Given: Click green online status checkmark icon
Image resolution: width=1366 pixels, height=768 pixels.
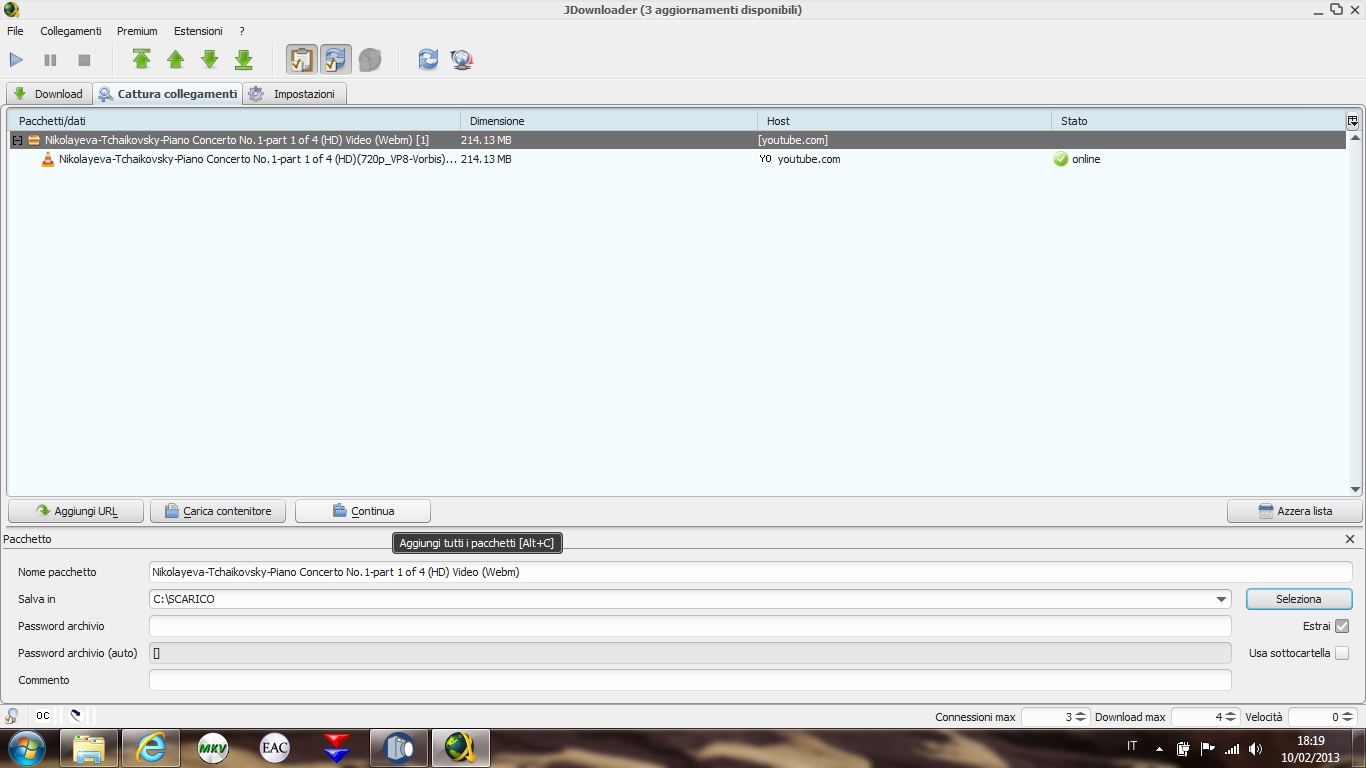Looking at the screenshot, I should pos(1061,159).
